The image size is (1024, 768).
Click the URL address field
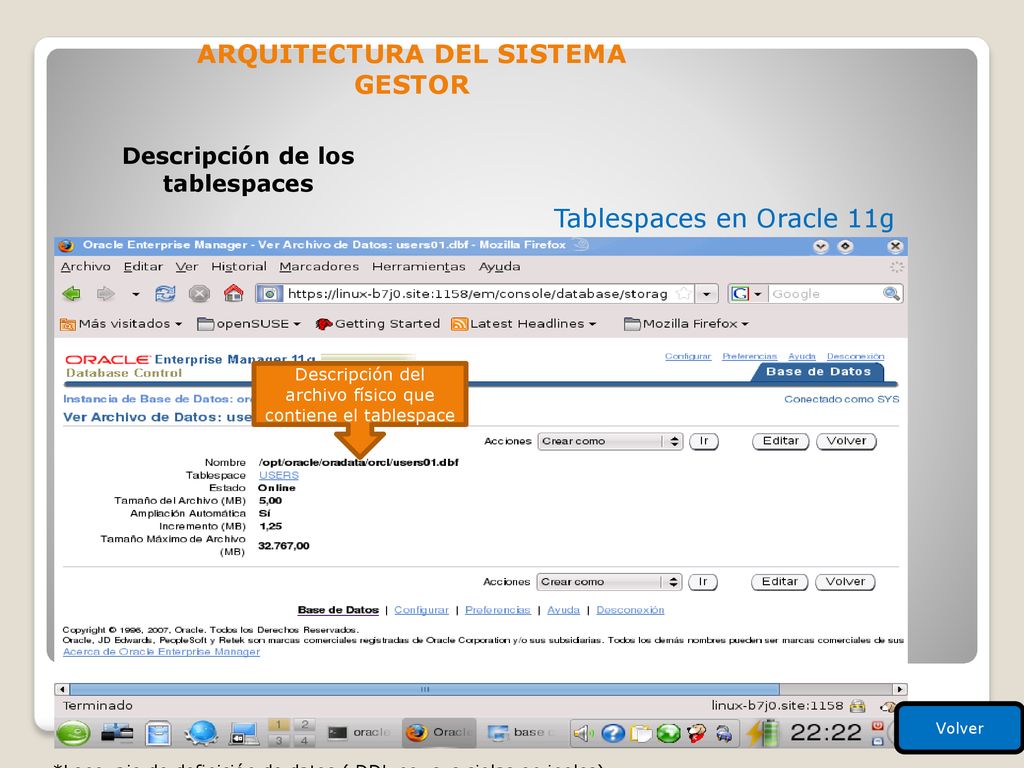coord(477,294)
